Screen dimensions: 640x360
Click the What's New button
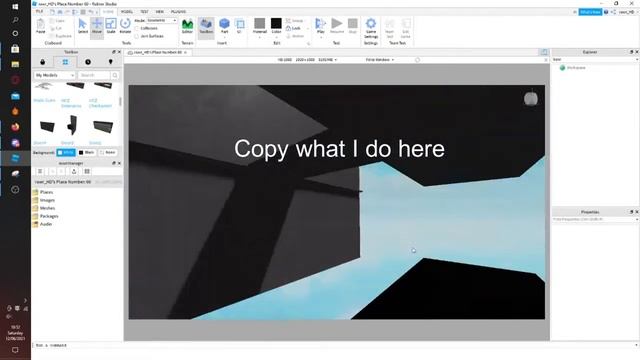pyautogui.click(x=590, y=12)
